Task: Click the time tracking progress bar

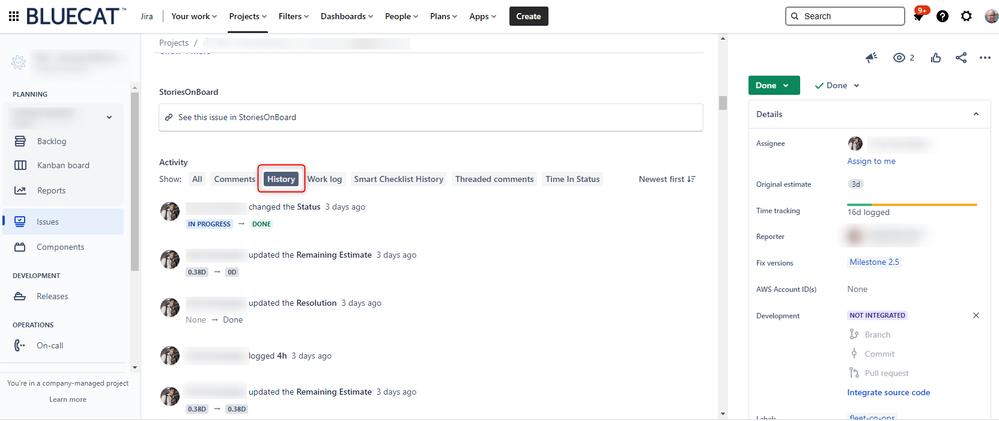Action: coord(912,204)
